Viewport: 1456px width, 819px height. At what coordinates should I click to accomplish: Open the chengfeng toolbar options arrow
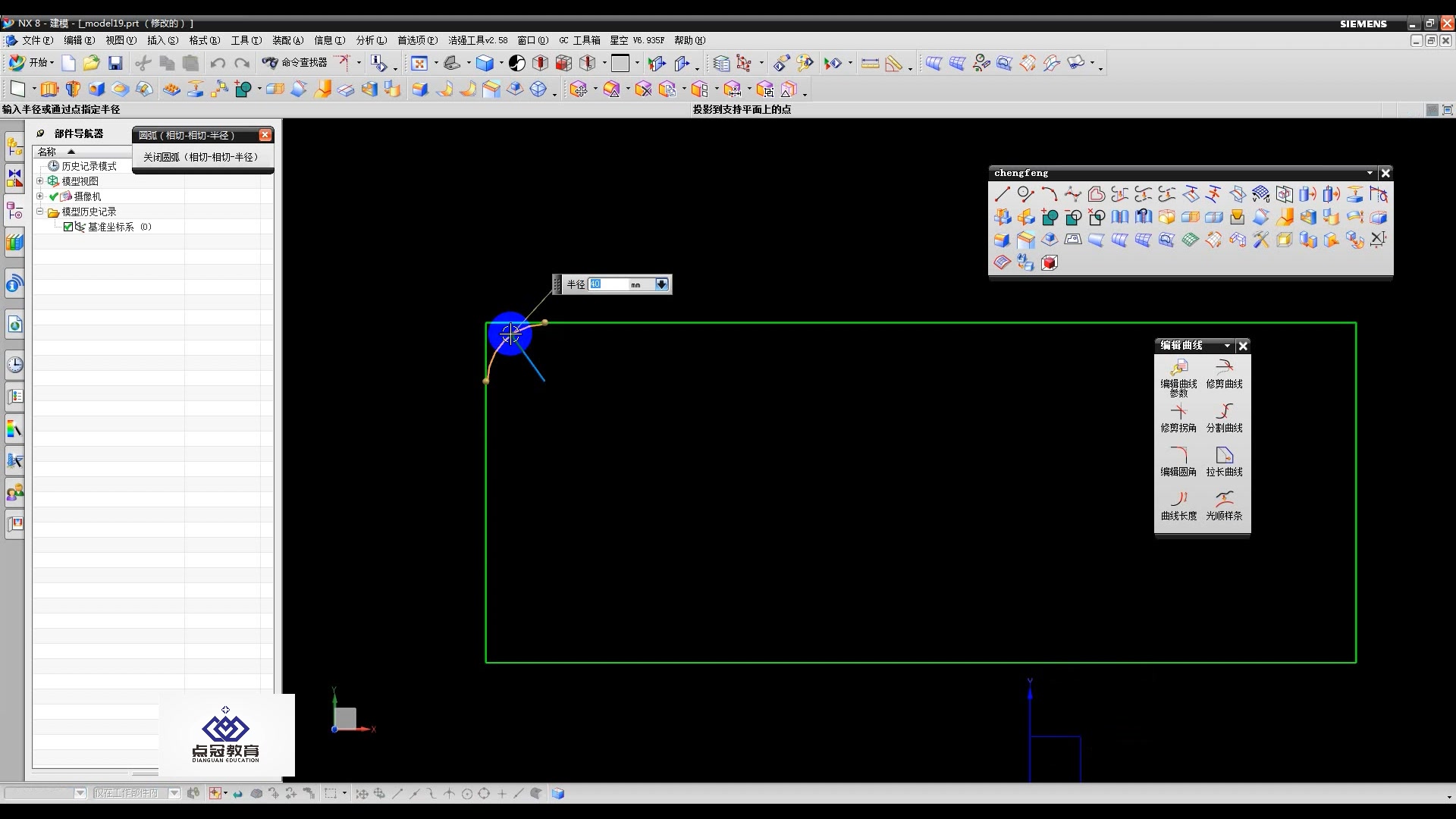pos(1369,173)
